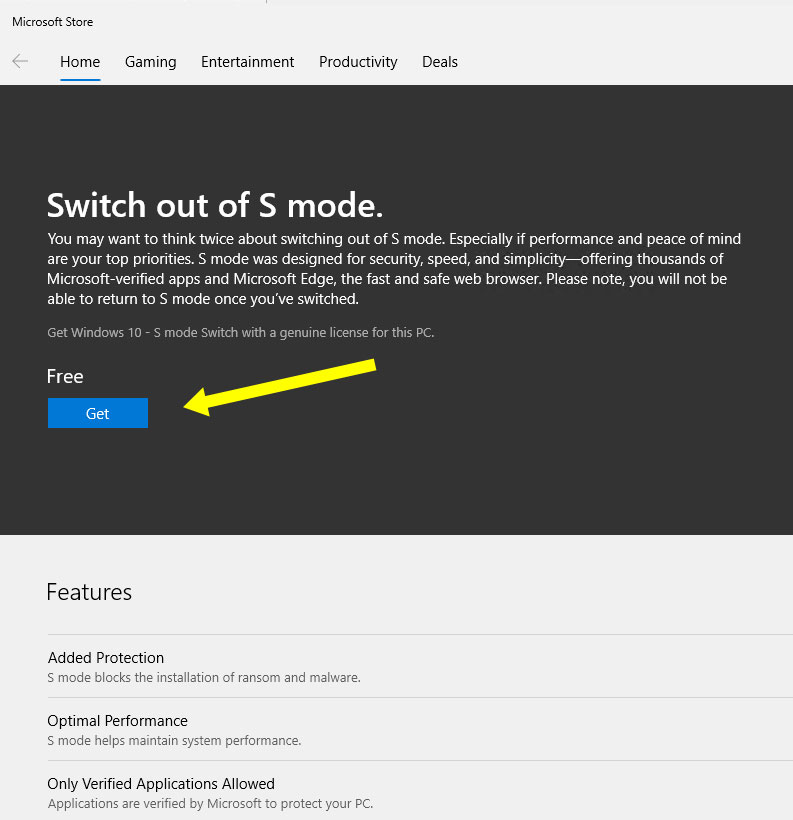
Task: Click the 'Get Windows 10 - S mode Switch' license text
Action: 241,333
